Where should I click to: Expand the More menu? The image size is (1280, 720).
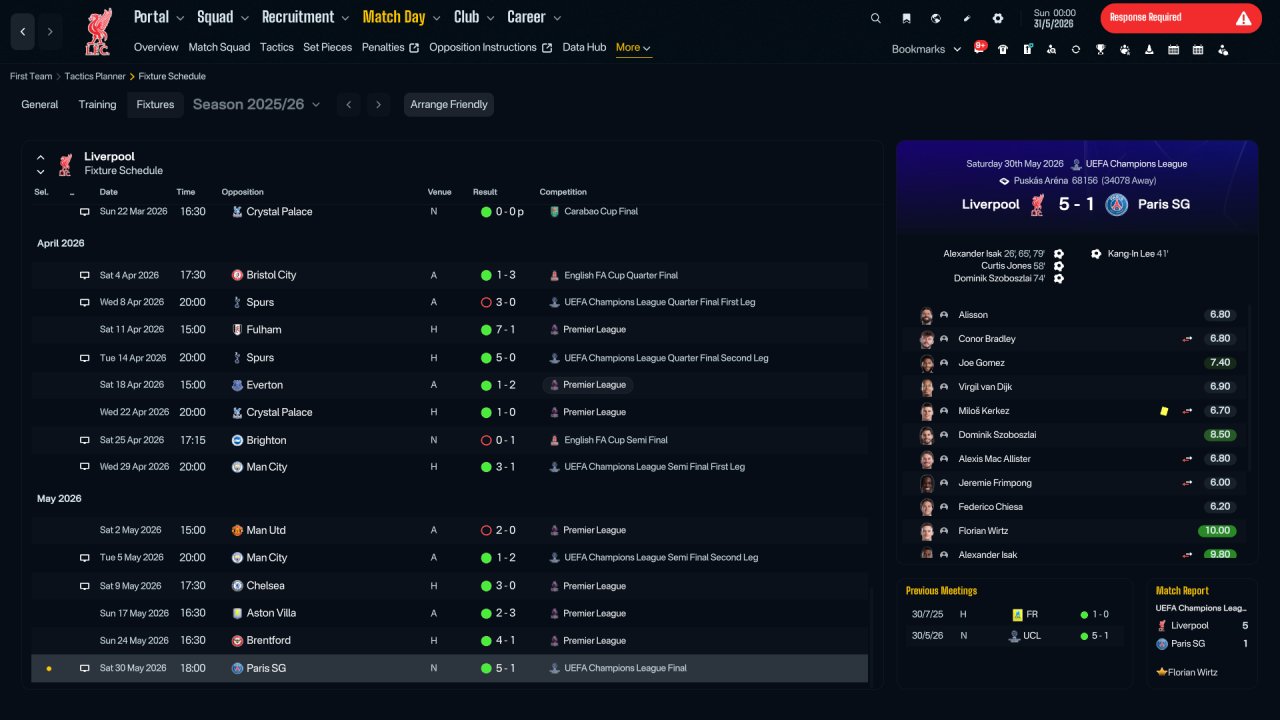pos(634,48)
